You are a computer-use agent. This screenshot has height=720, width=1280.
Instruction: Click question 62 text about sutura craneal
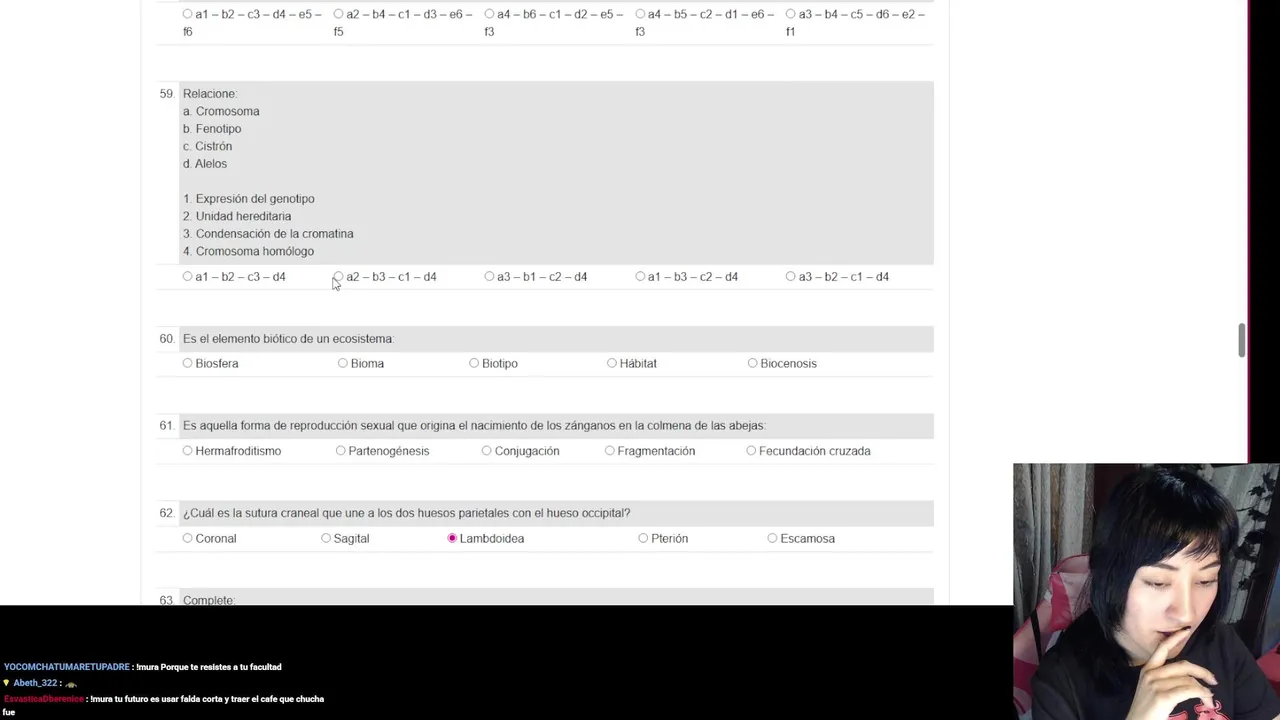pyautogui.click(x=406, y=513)
